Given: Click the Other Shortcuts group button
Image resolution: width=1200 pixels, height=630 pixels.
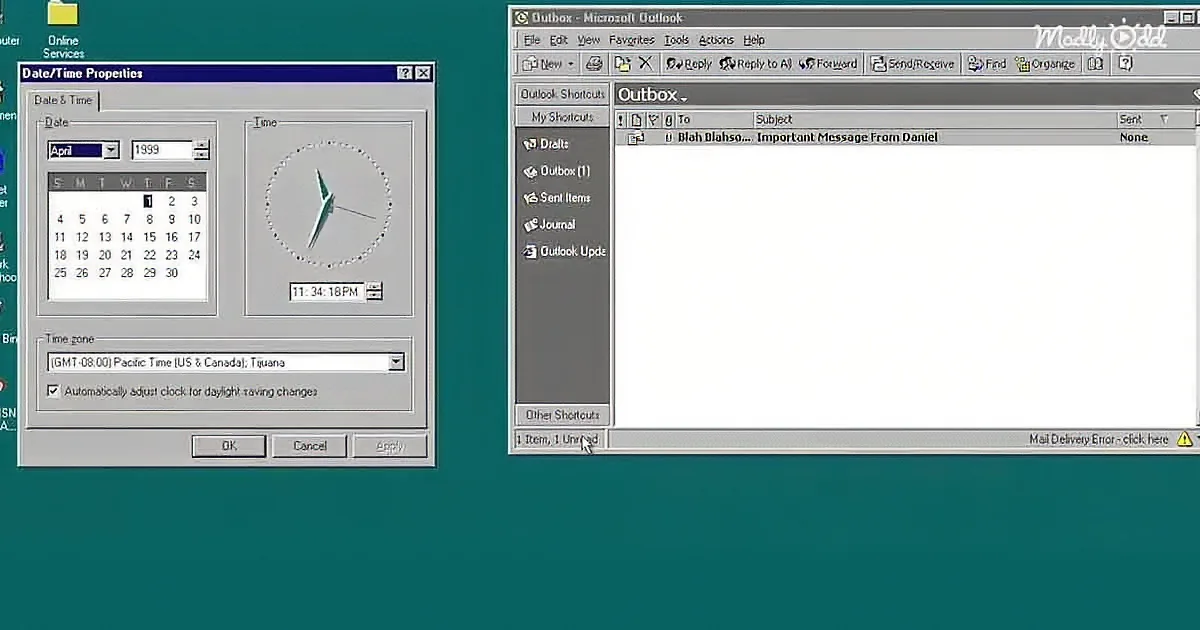Looking at the screenshot, I should 562,415.
